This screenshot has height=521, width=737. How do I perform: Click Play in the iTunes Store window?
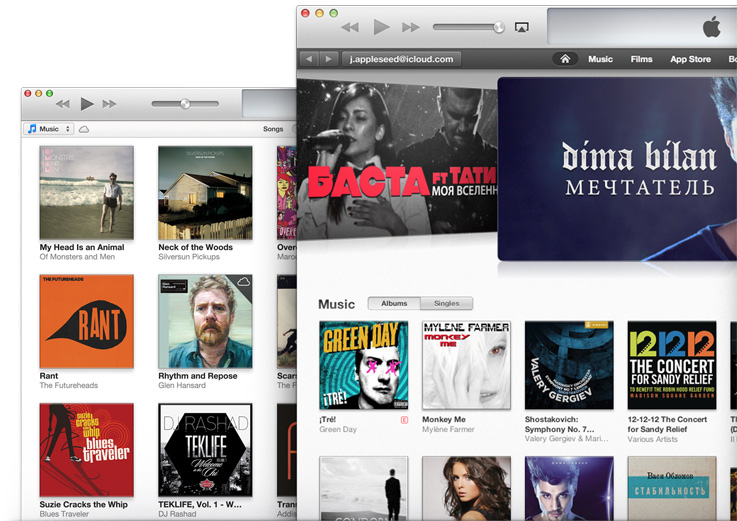[381, 27]
